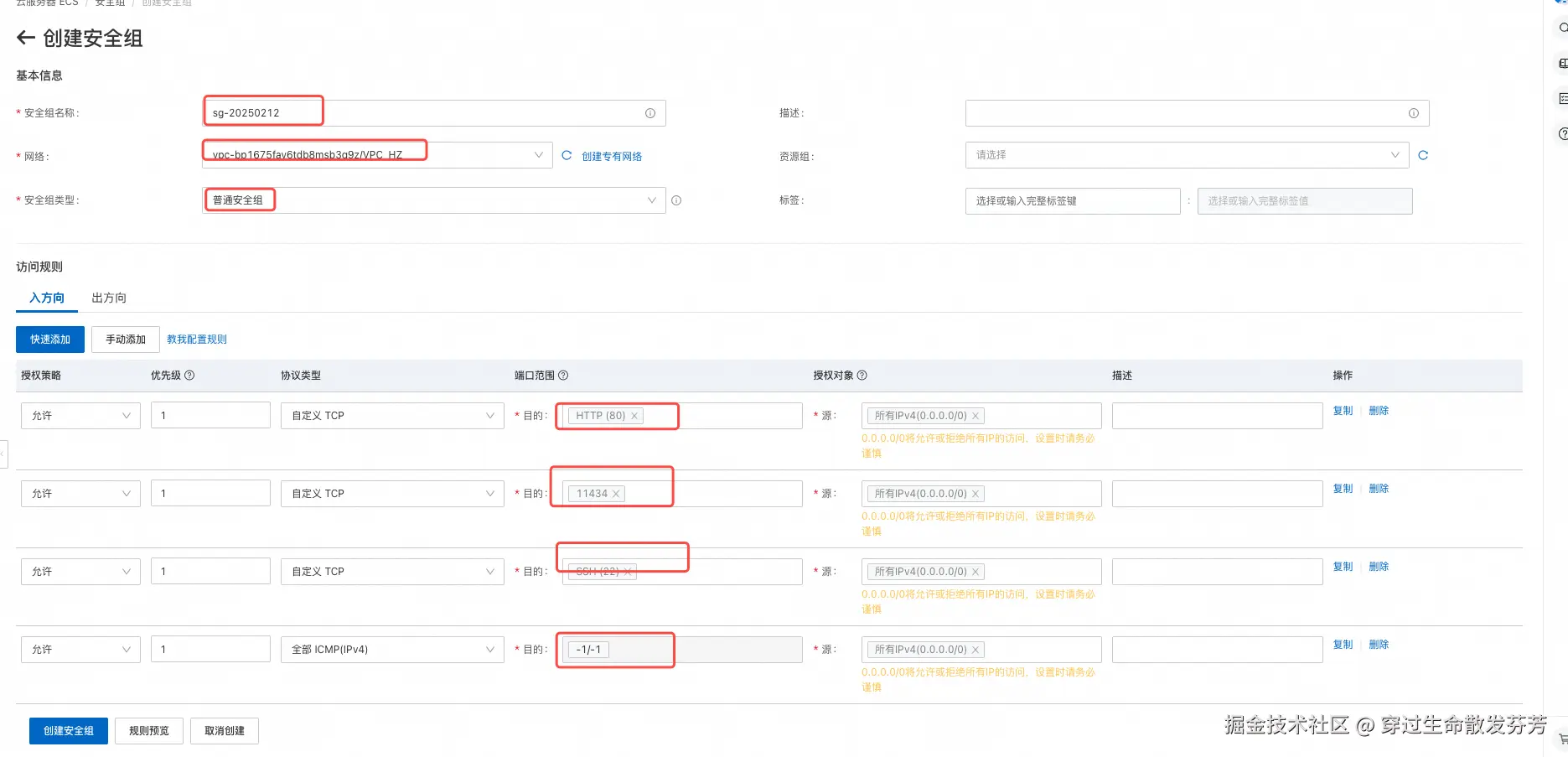This screenshot has height=757, width=1568.
Task: Remove the SSH (22) port tag
Action: point(628,572)
